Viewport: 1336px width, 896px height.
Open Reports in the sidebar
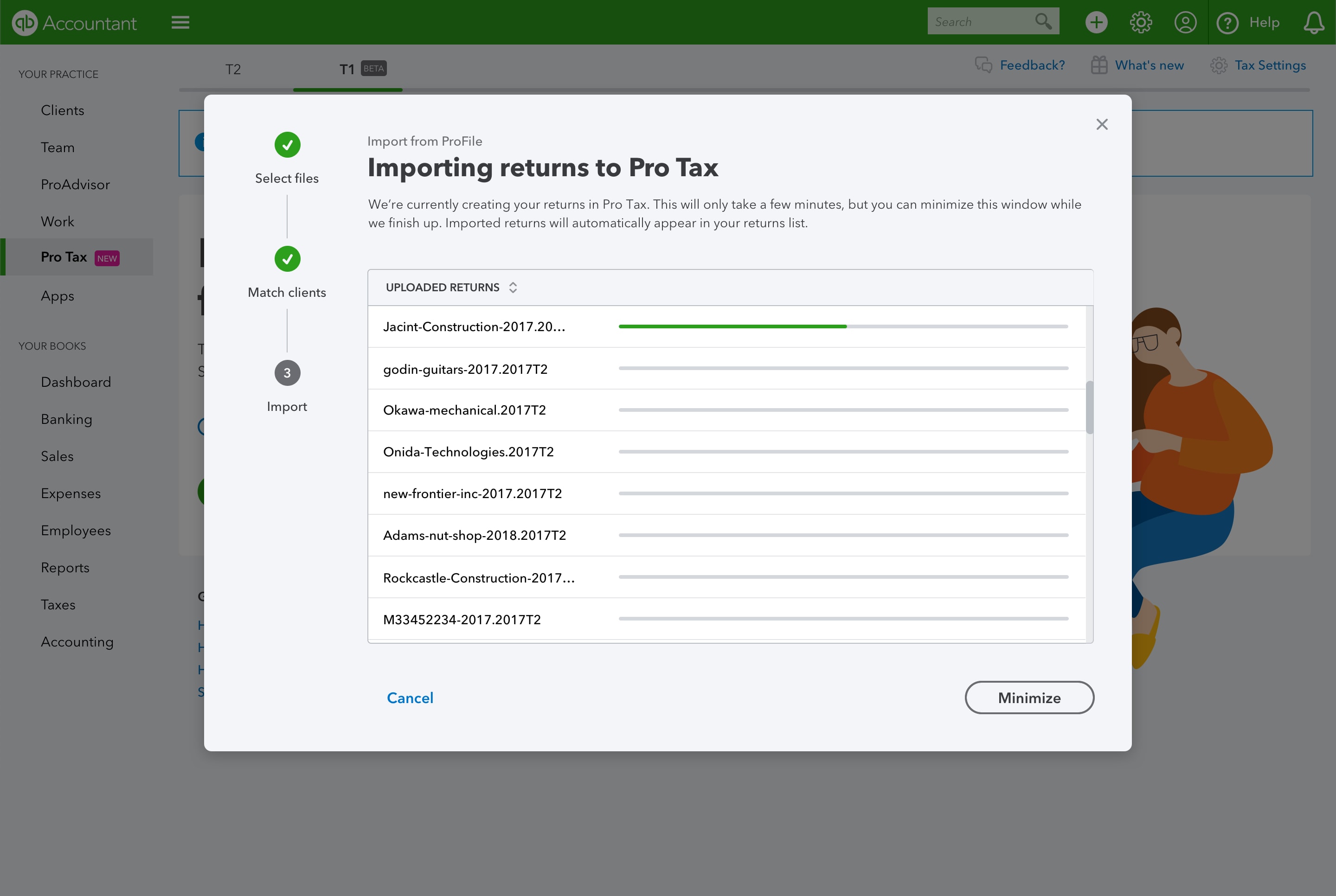pos(65,568)
